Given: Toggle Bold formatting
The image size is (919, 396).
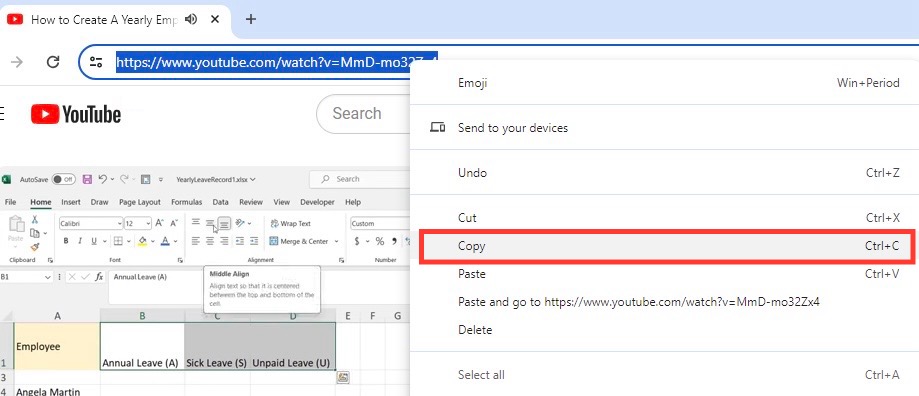Looking at the screenshot, I should (x=66, y=241).
